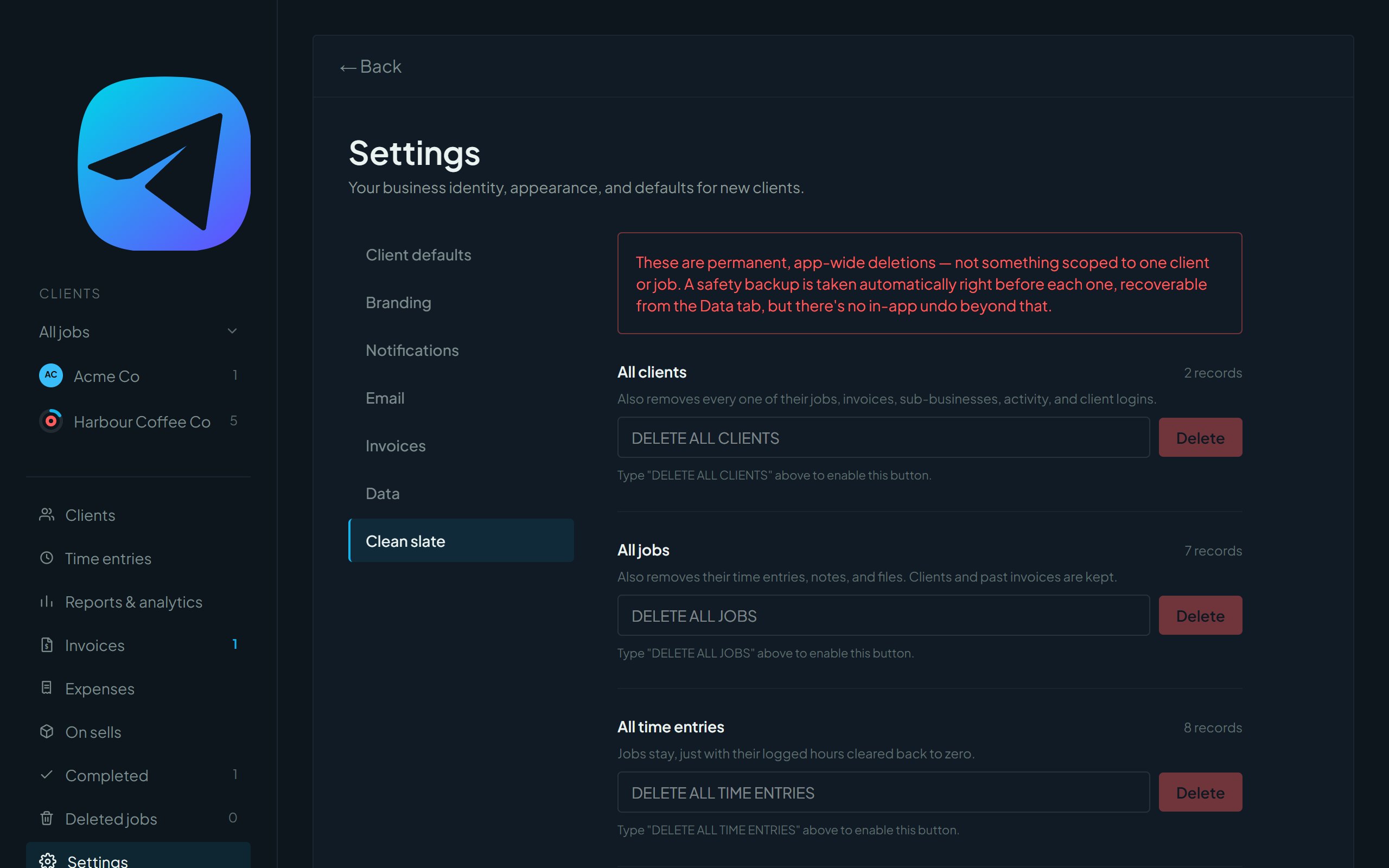Click the Settings page heading
Screen dimensions: 1389x868
415,154
